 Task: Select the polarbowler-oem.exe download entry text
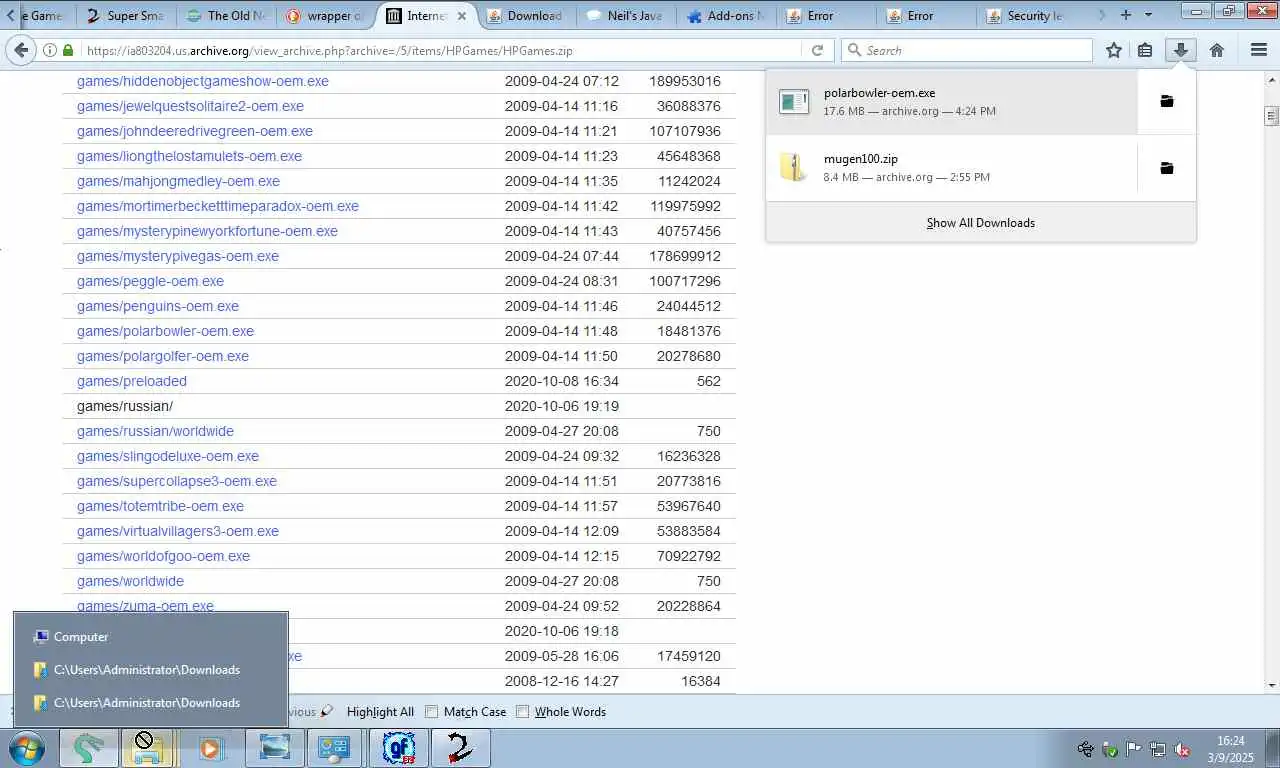coord(879,93)
